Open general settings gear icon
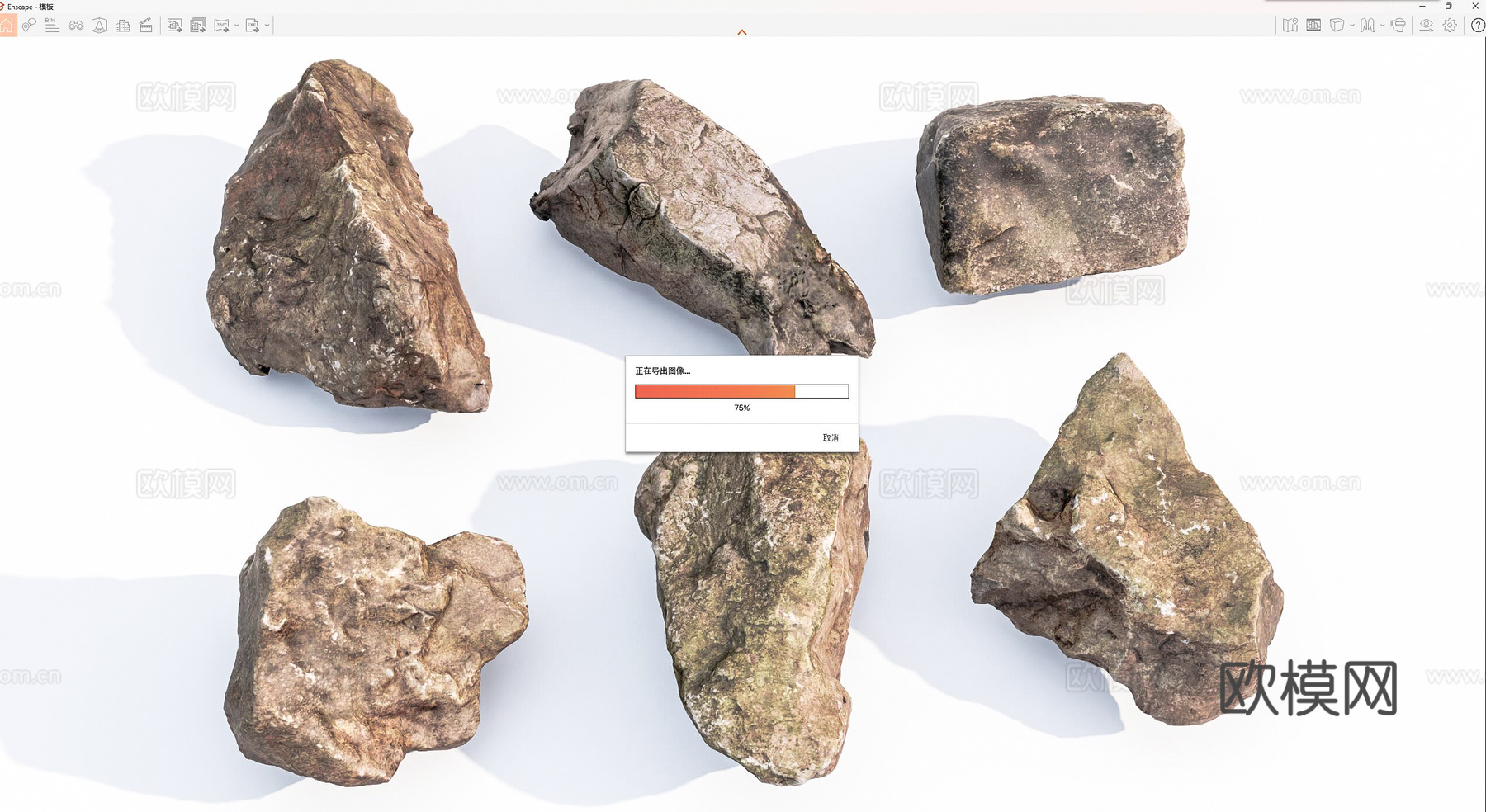Screen dimensions: 1486x812 point(1450,26)
